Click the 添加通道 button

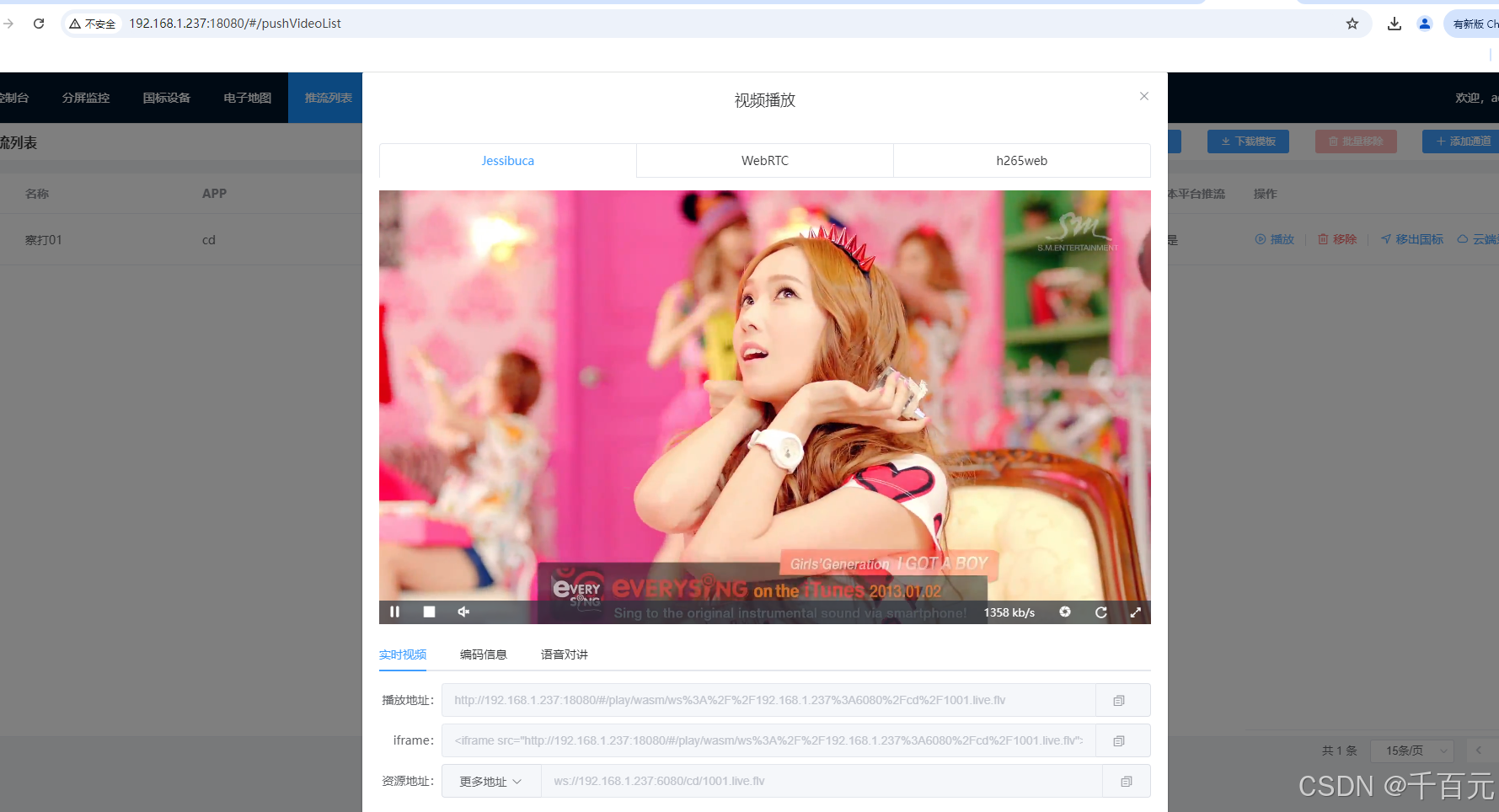pos(1462,142)
